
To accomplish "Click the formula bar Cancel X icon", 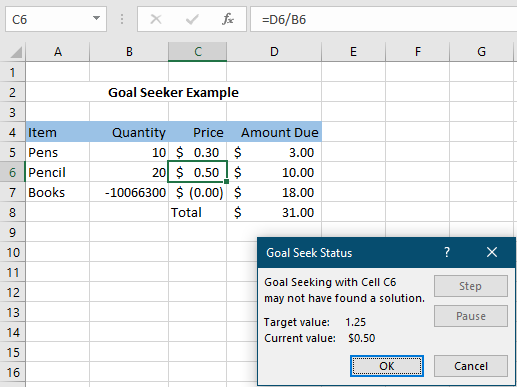I will point(156,19).
